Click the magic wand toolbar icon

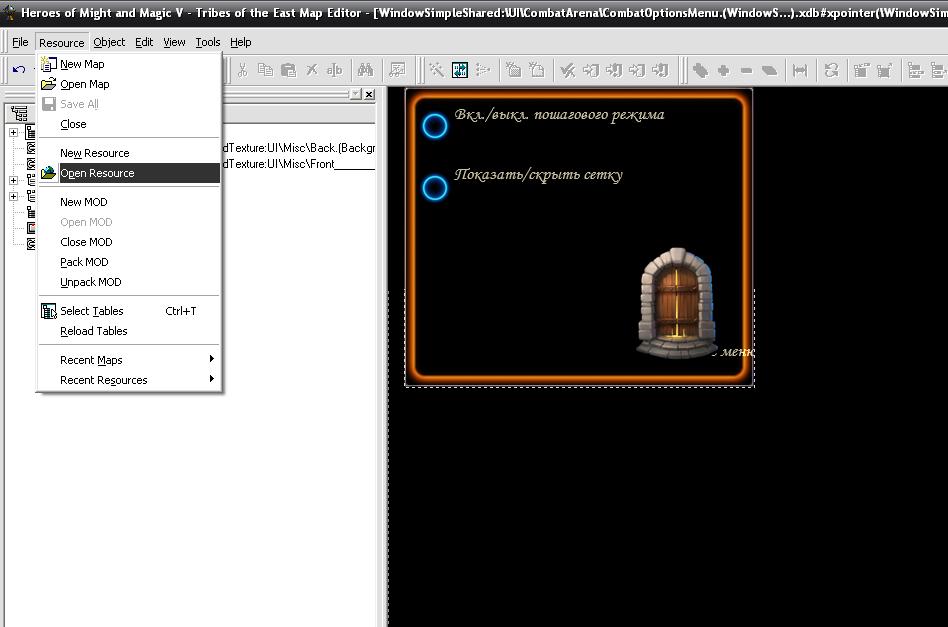click(x=437, y=70)
